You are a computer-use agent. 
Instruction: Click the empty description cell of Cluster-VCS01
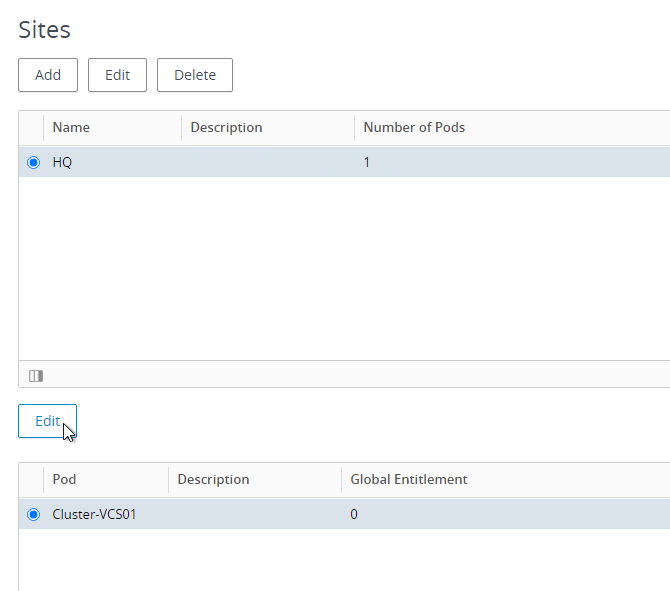click(255, 514)
